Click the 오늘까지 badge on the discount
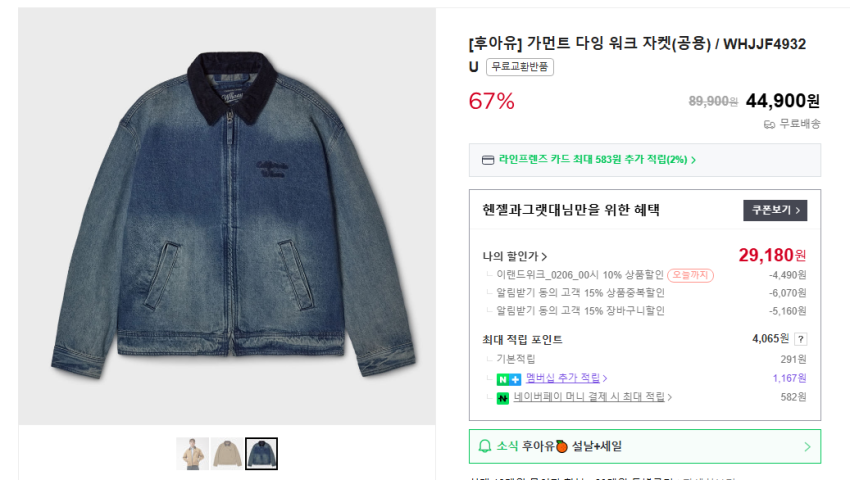The height and width of the screenshot is (480, 850). [x=690, y=275]
